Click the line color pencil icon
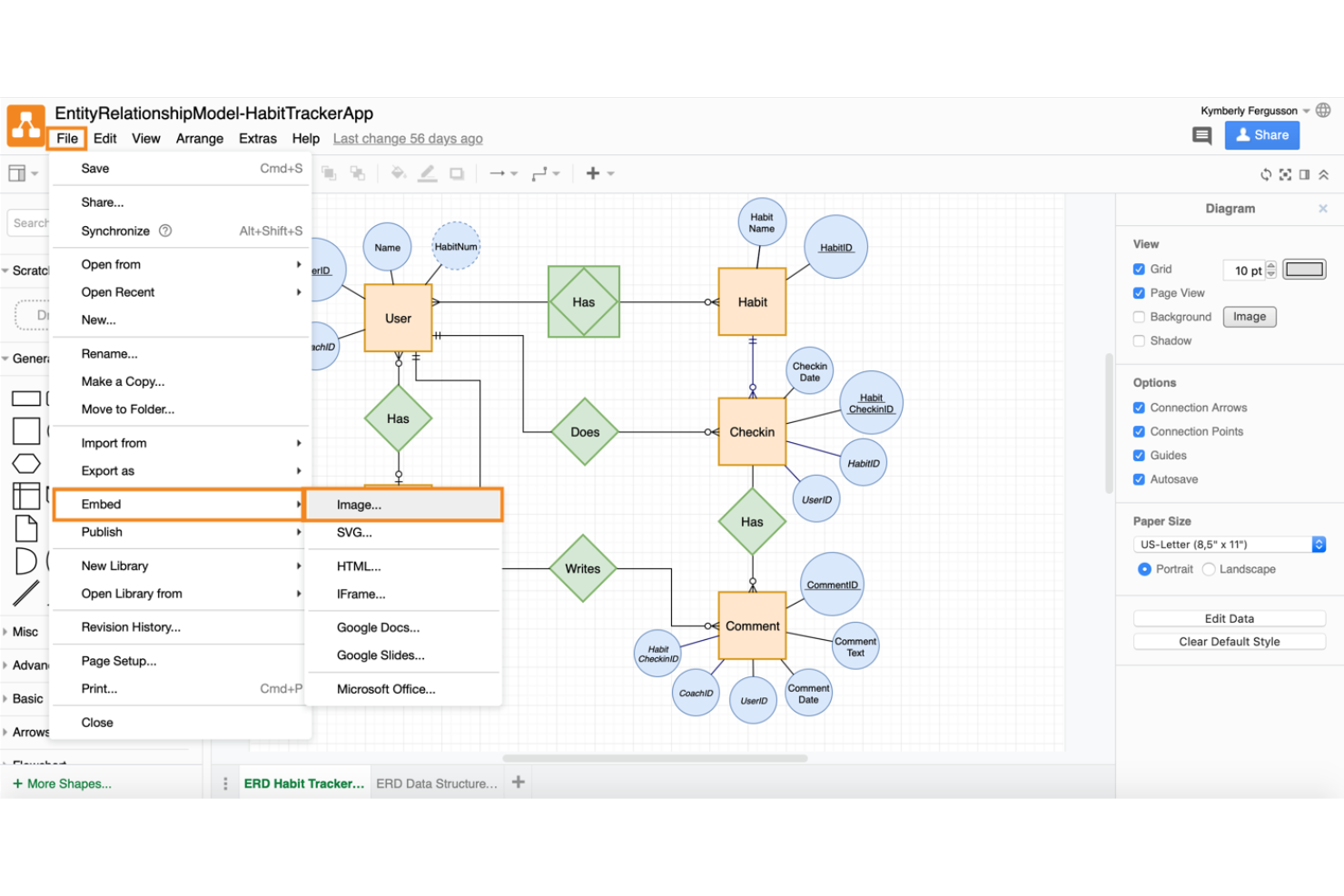This screenshot has width=1344, height=896. pyautogui.click(x=428, y=173)
